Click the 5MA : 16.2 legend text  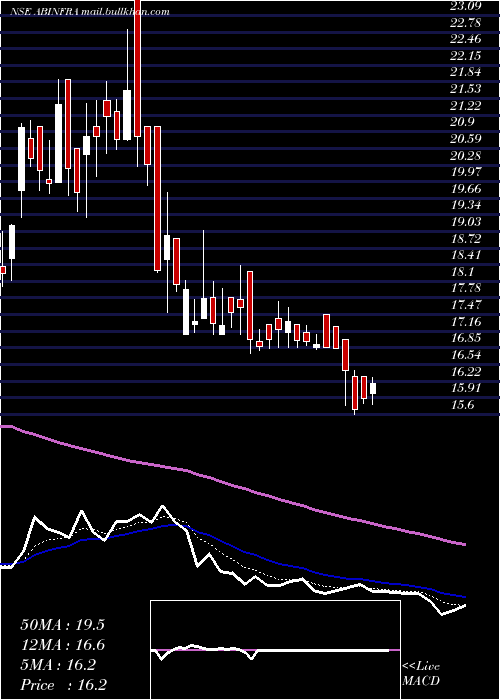[58, 665]
